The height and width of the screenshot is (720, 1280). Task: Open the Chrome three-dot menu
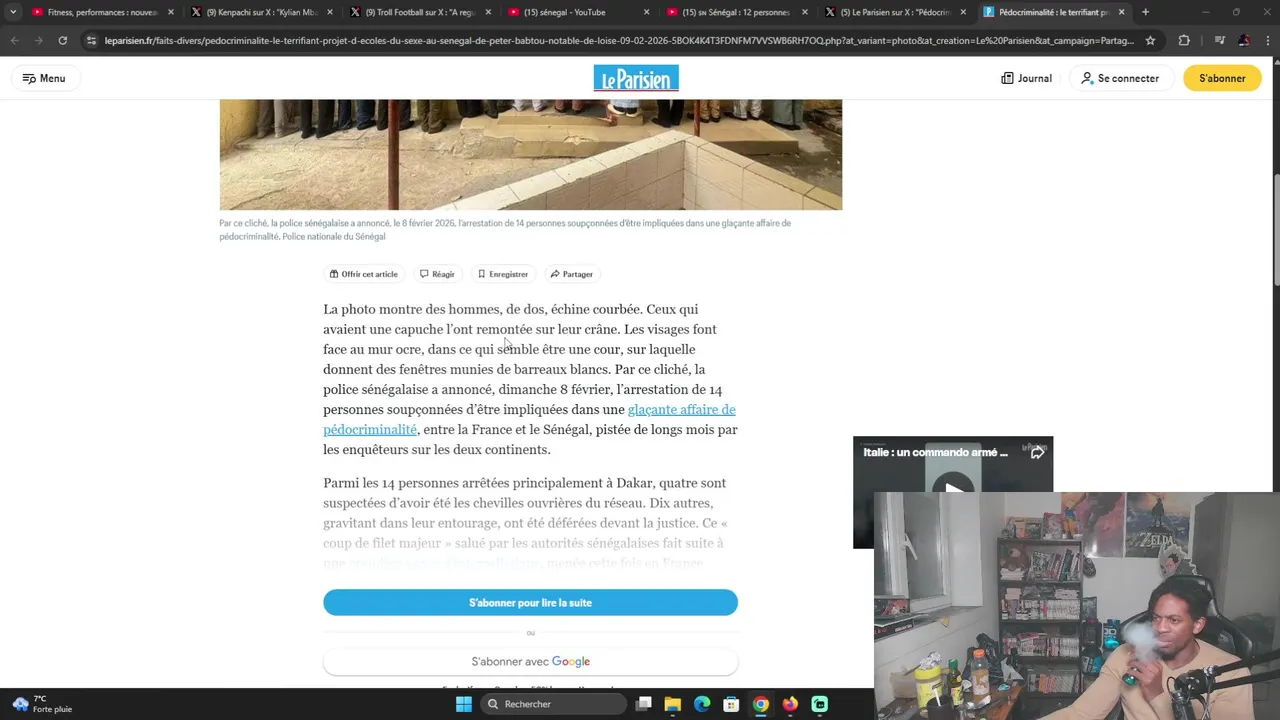tap(1266, 40)
